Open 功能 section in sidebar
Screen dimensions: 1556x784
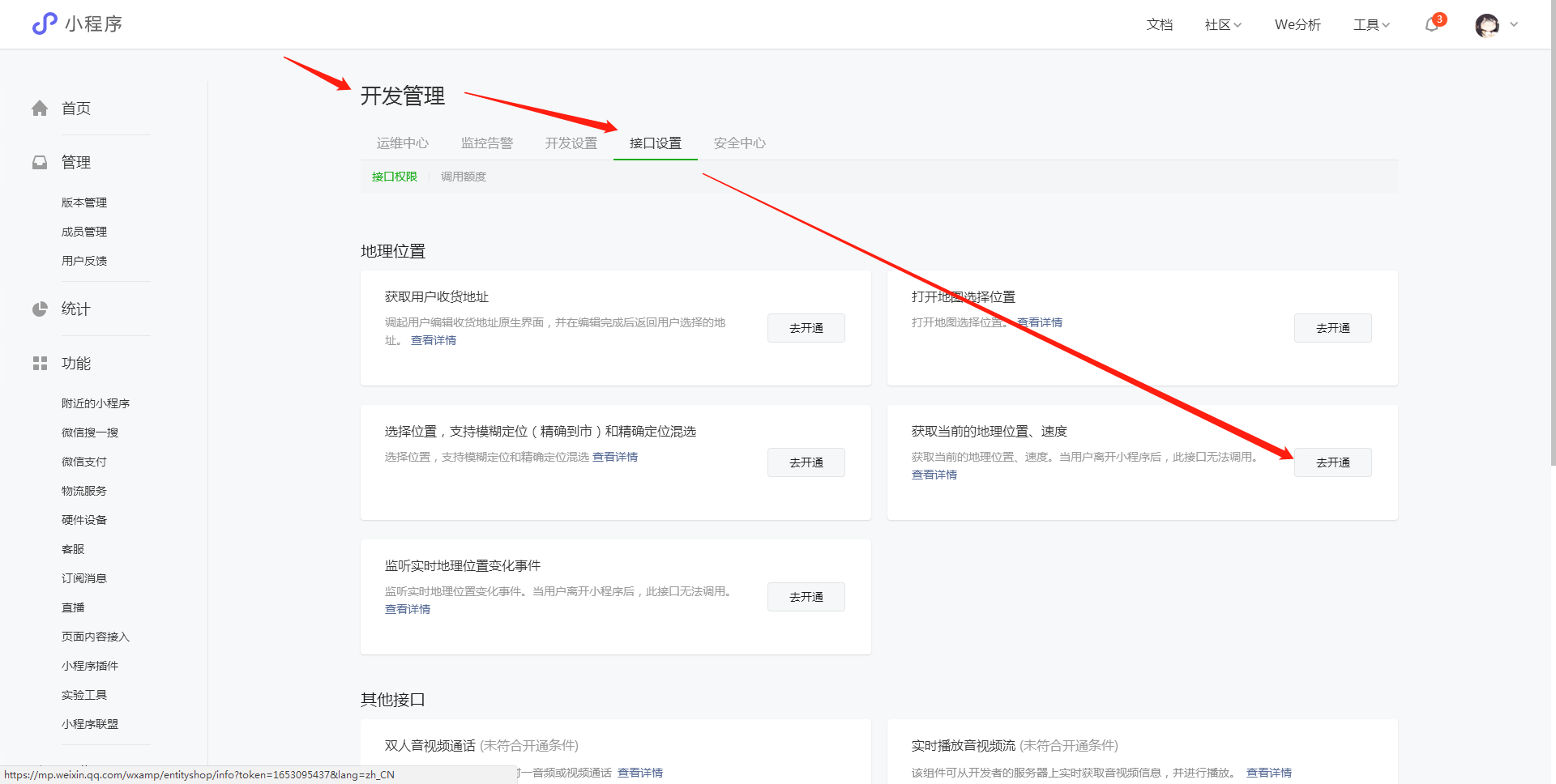[x=76, y=364]
